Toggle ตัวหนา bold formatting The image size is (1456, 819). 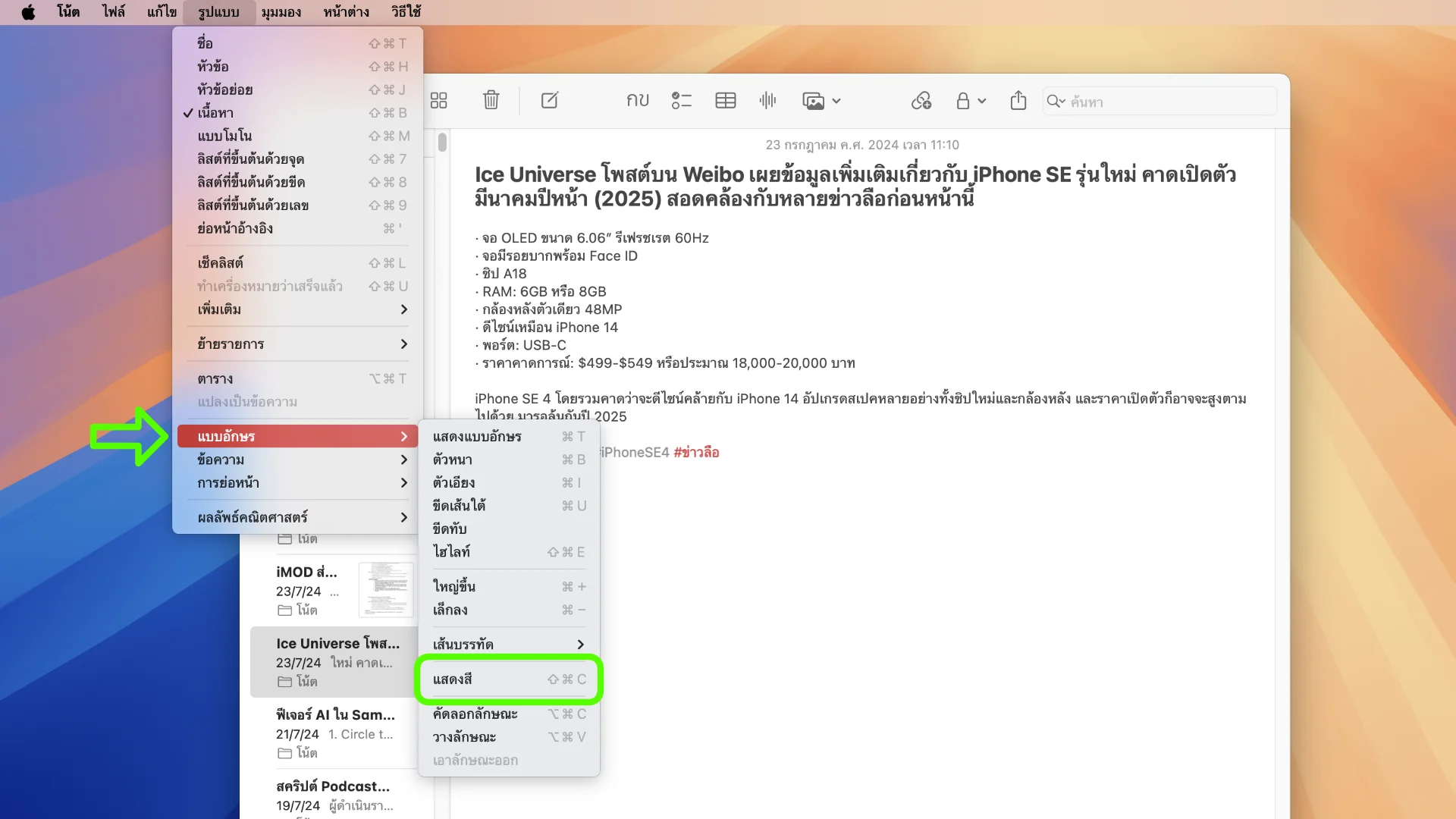click(x=453, y=460)
